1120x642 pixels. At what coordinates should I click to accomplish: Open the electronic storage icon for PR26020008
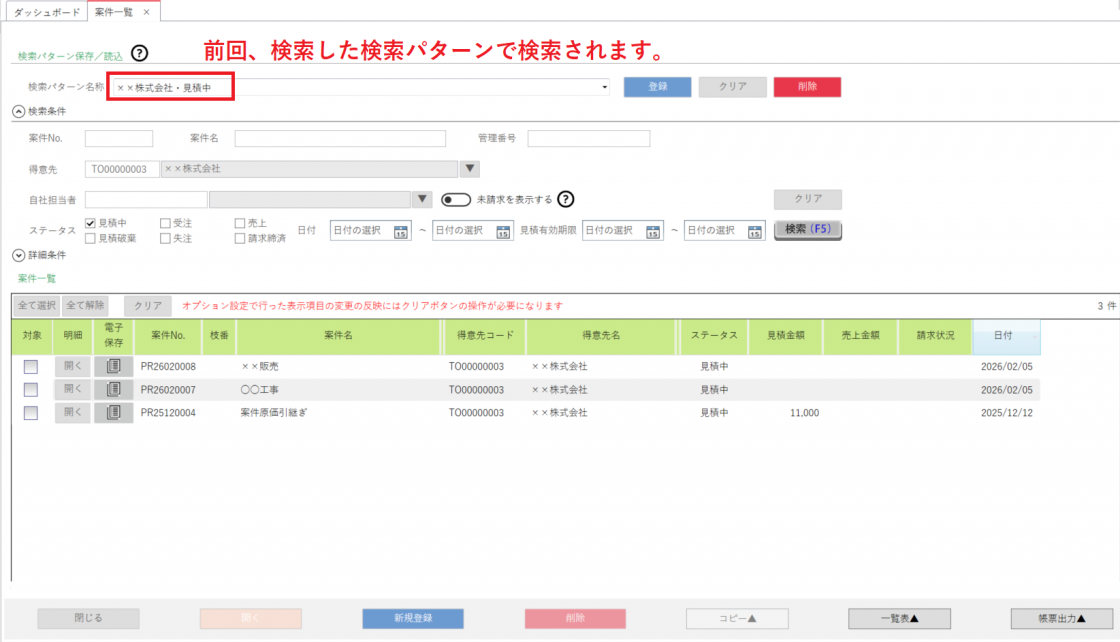(113, 367)
